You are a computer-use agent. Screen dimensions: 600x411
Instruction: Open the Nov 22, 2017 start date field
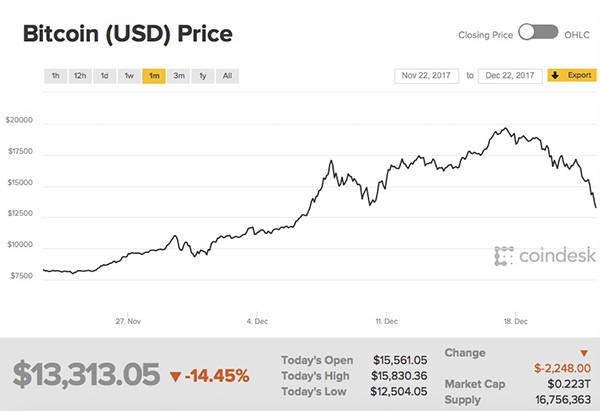(x=429, y=75)
